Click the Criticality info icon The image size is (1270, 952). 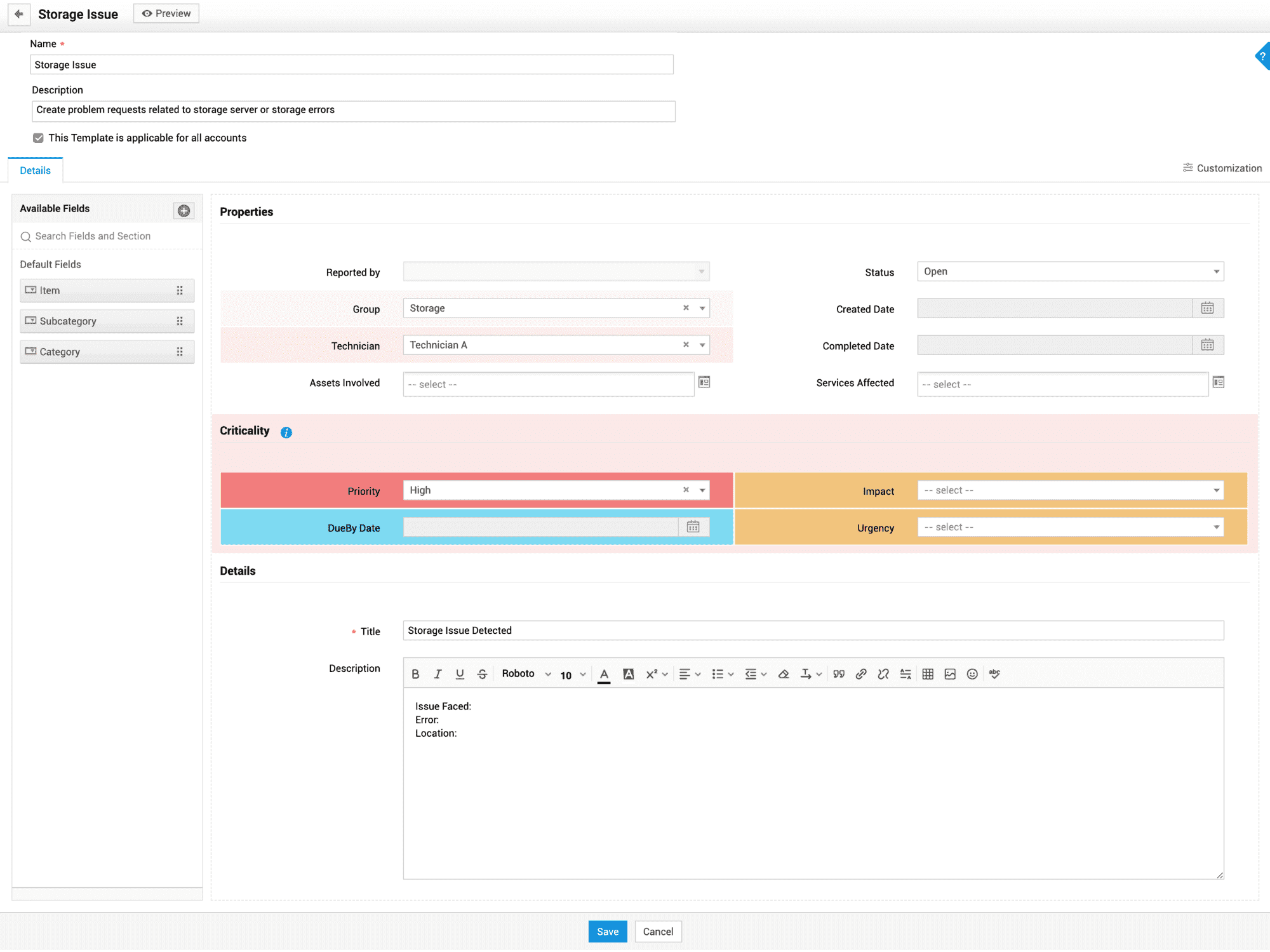point(286,432)
